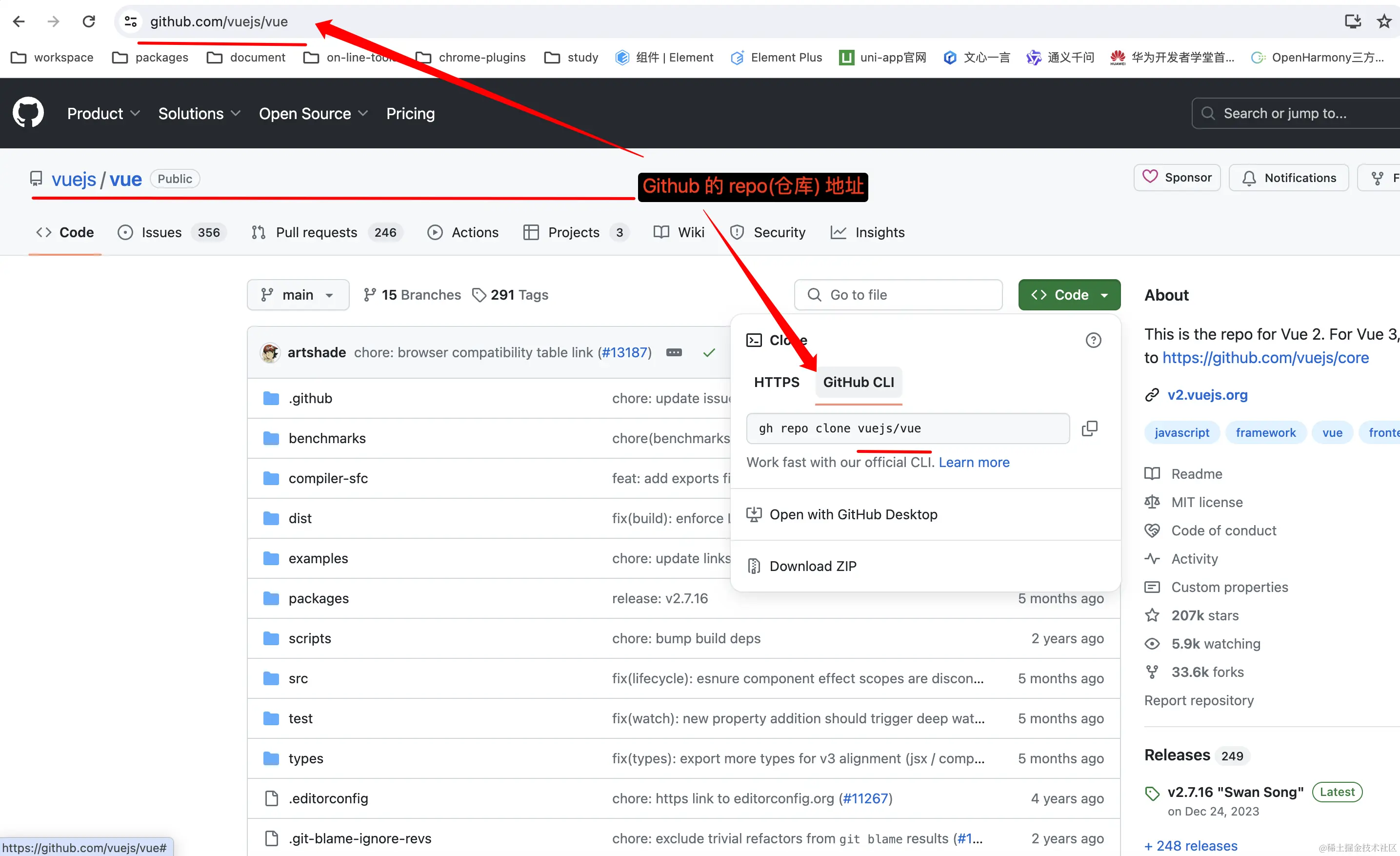
Task: Open the .editorconfig file
Action: pos(328,798)
